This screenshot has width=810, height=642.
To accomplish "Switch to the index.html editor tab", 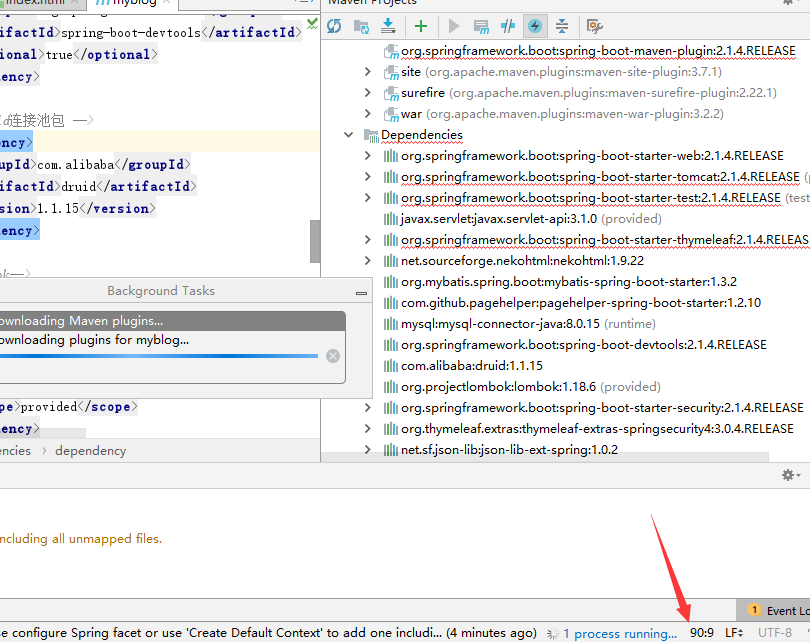I will (x=41, y=3).
